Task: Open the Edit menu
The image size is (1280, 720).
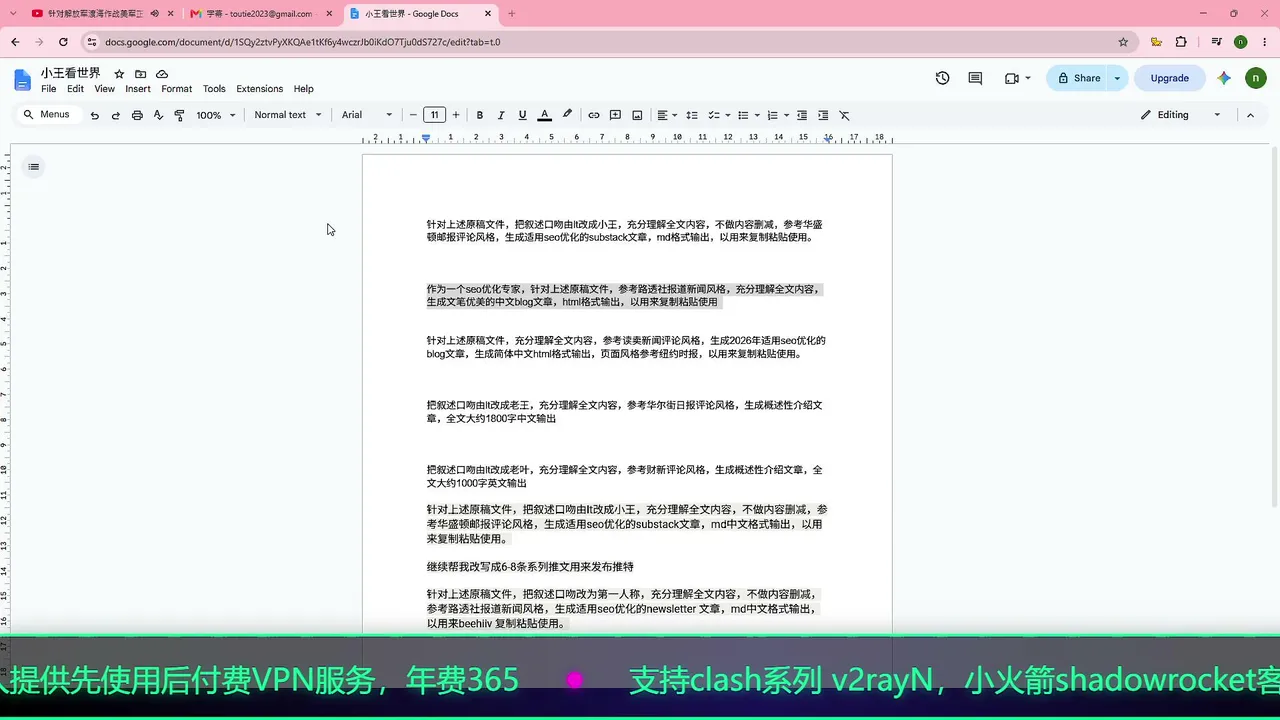Action: (x=75, y=89)
